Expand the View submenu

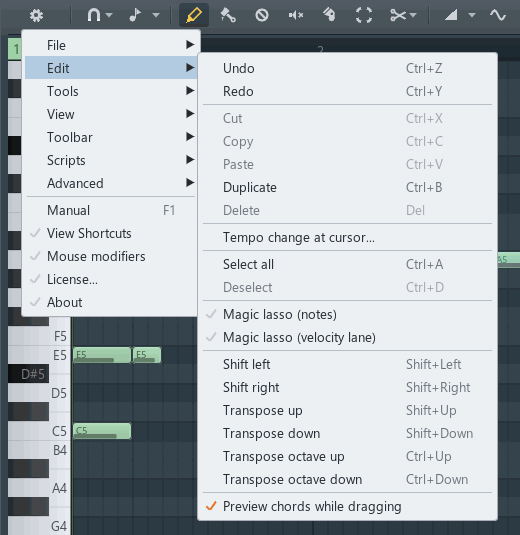click(x=111, y=114)
